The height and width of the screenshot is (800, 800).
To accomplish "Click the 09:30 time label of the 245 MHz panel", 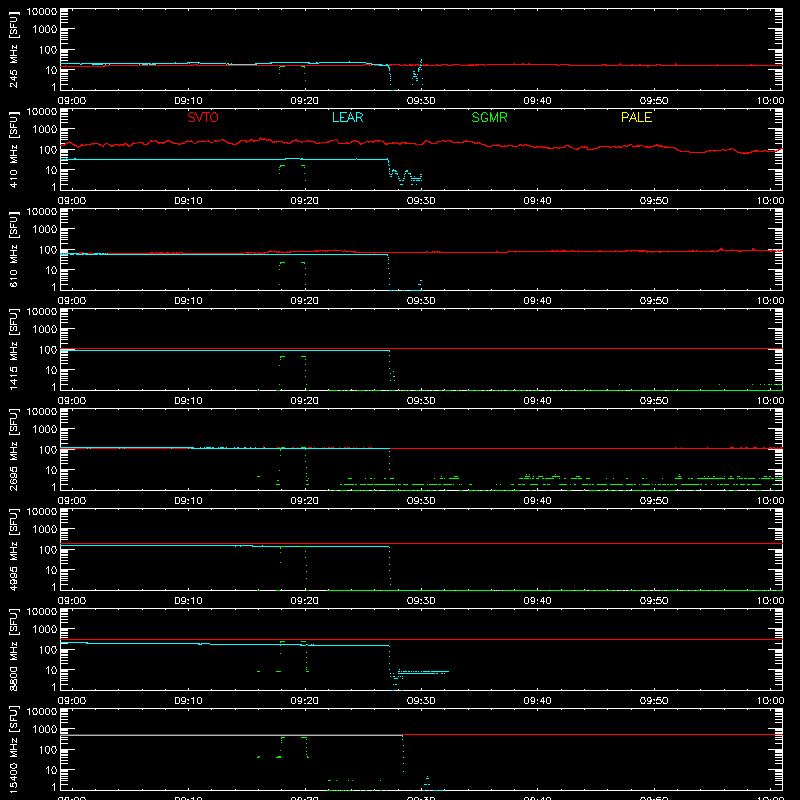I will 421,101.
